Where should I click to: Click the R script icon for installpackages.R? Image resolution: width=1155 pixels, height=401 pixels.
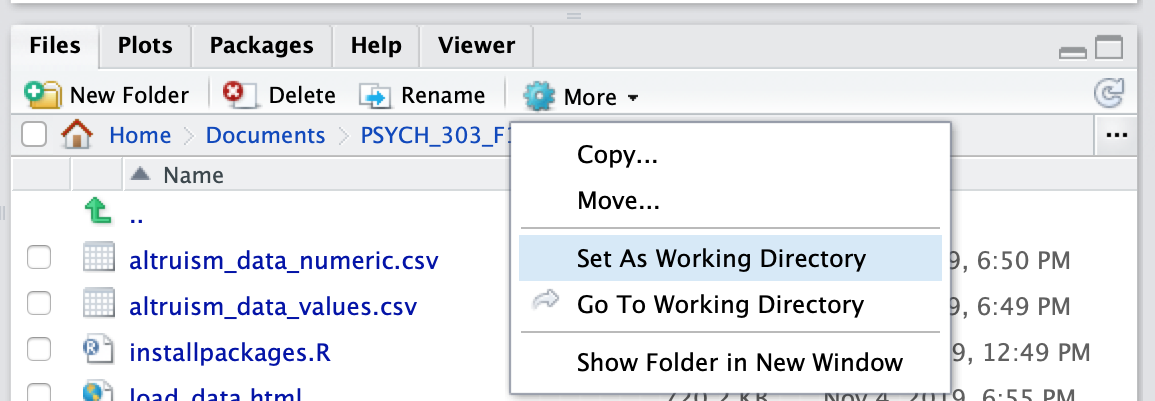point(98,352)
